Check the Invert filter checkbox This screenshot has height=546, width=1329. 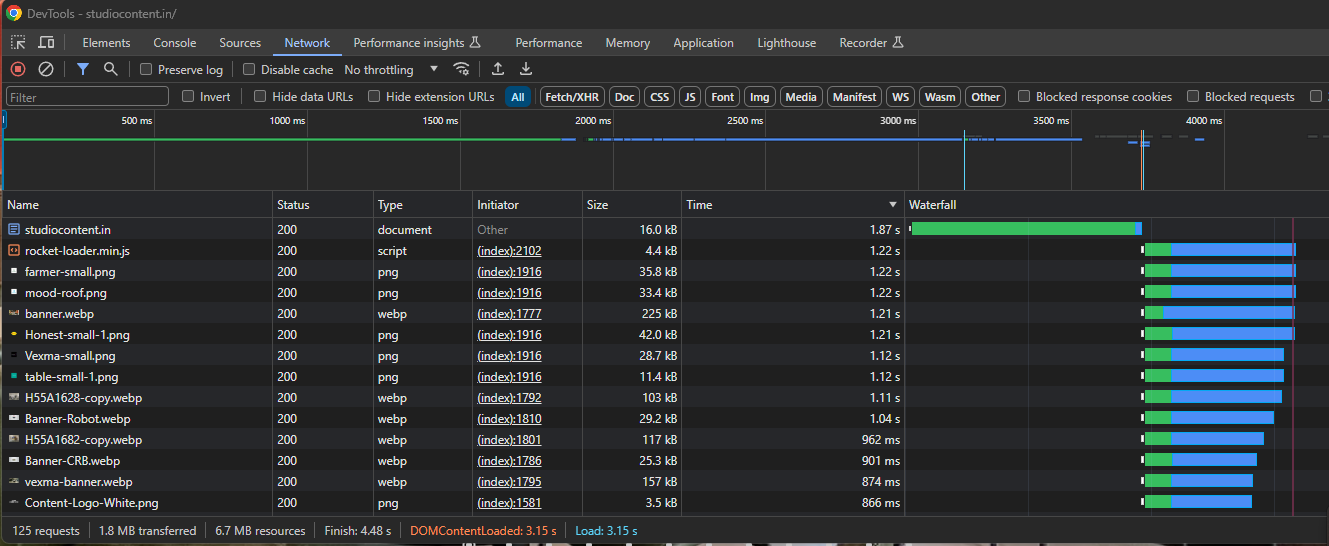(188, 96)
